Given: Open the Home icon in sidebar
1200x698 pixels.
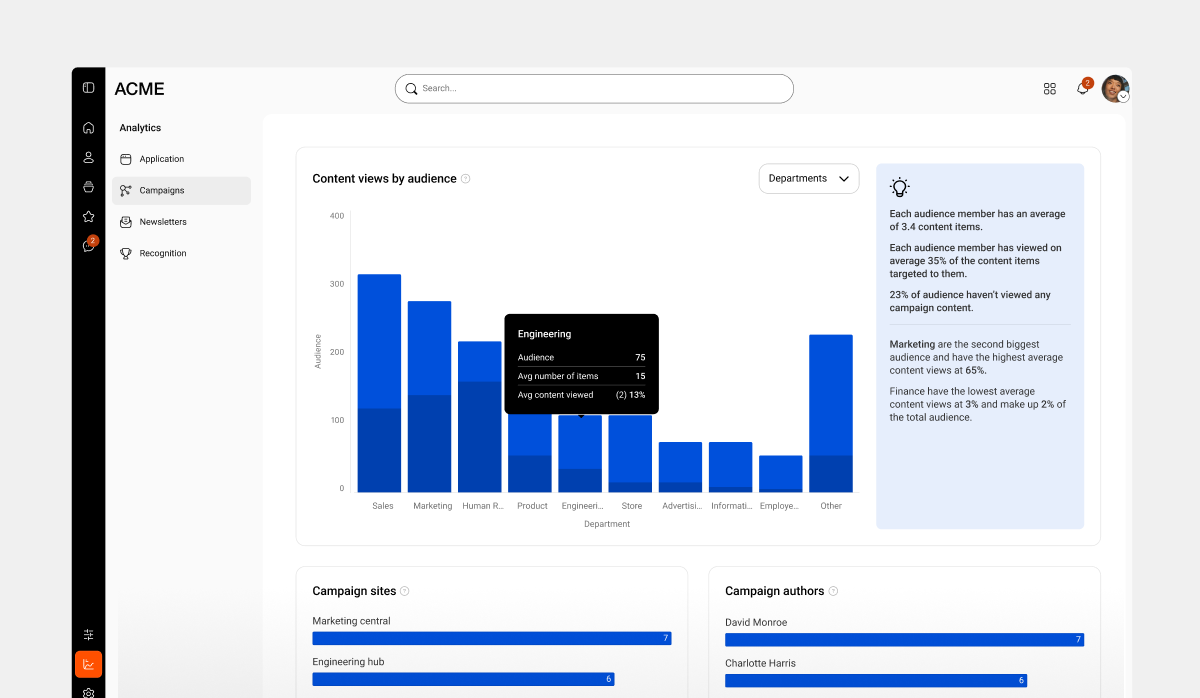Looking at the screenshot, I should 88,127.
